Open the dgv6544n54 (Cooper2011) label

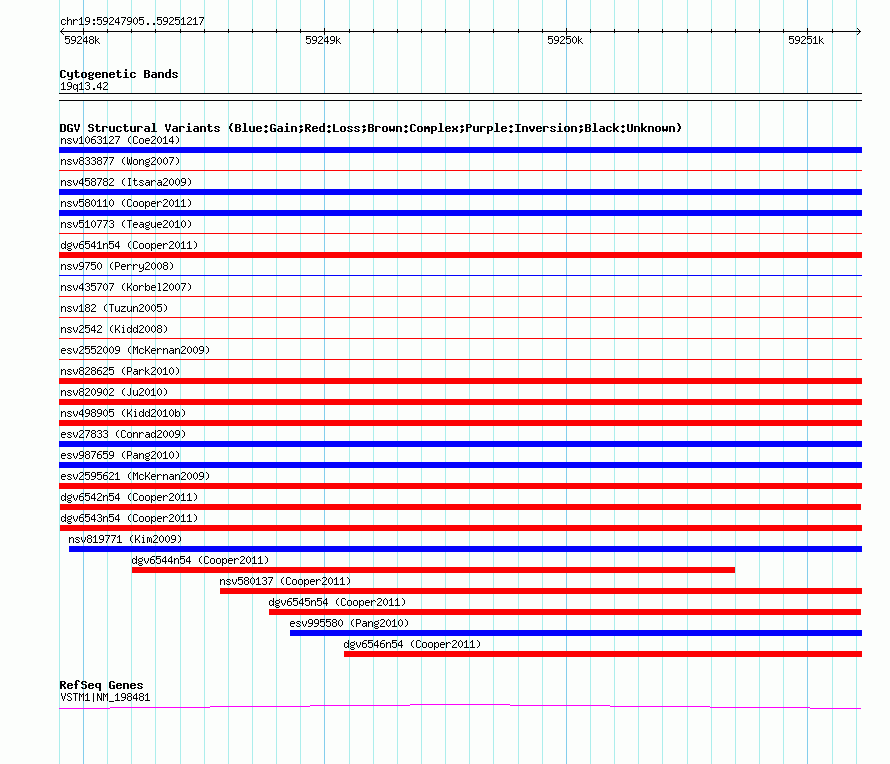coord(200,560)
